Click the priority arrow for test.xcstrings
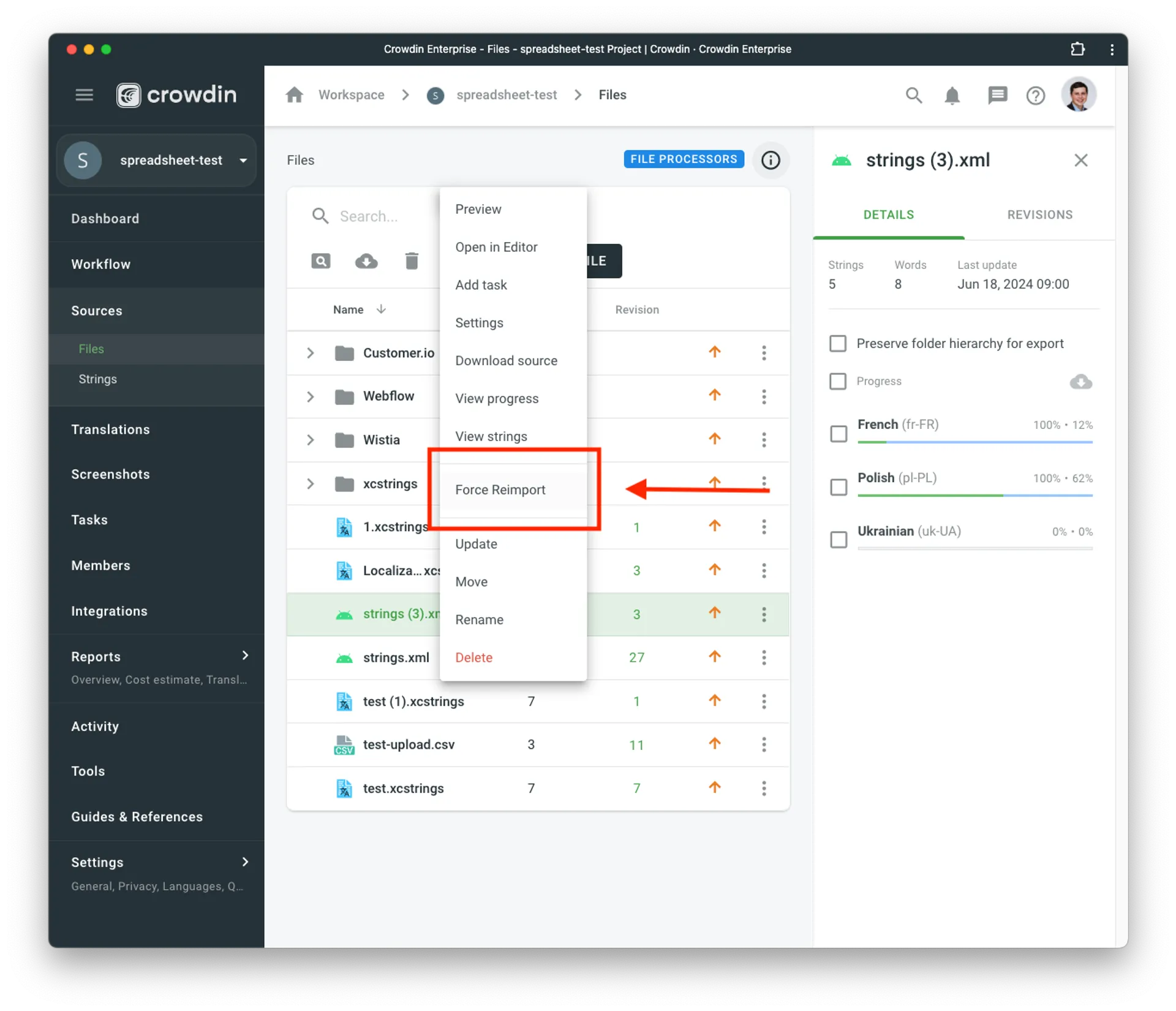Image resolution: width=1176 pixels, height=1011 pixels. (714, 787)
